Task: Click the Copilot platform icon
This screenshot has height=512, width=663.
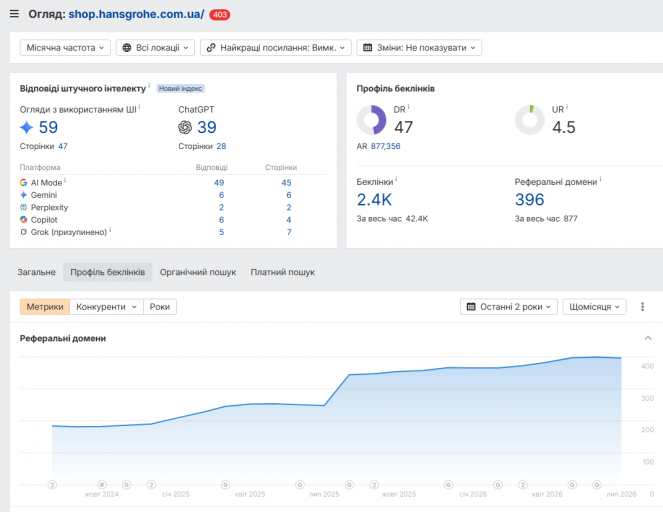Action: pyautogui.click(x=23, y=219)
